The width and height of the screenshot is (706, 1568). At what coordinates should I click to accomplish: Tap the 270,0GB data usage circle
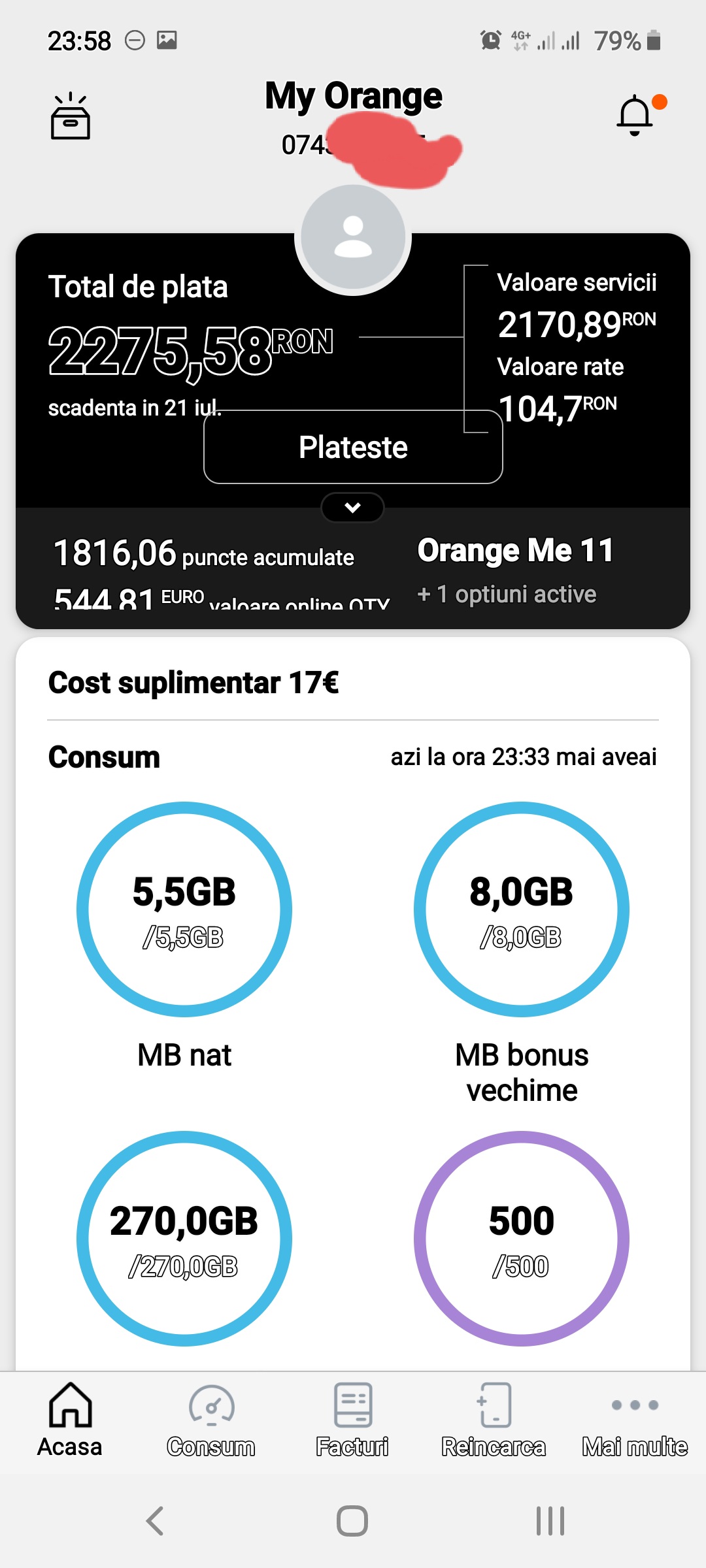(184, 1239)
